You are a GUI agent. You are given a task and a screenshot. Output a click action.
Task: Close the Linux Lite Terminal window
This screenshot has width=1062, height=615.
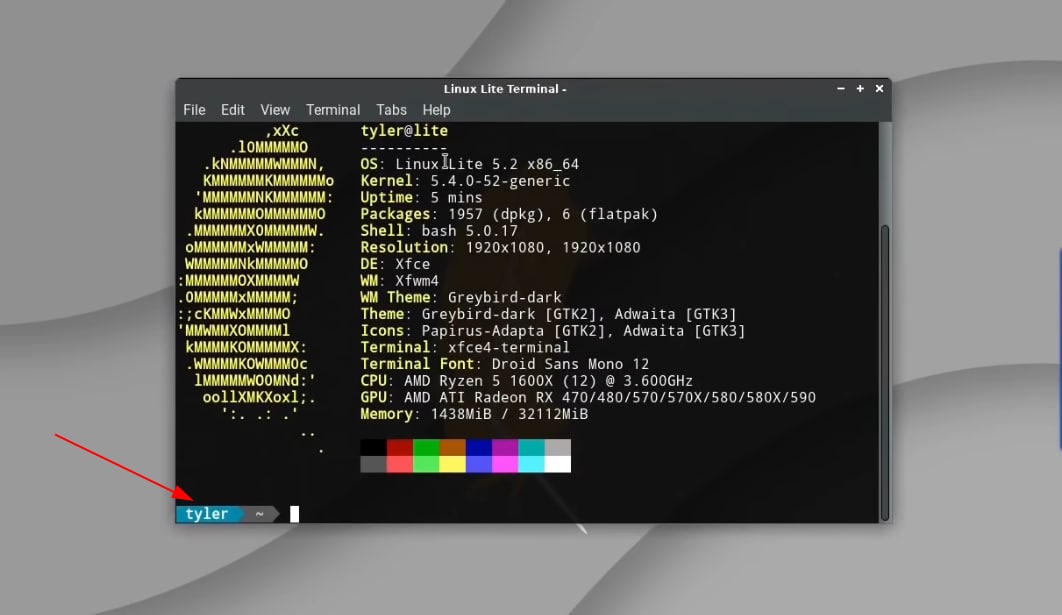(879, 89)
